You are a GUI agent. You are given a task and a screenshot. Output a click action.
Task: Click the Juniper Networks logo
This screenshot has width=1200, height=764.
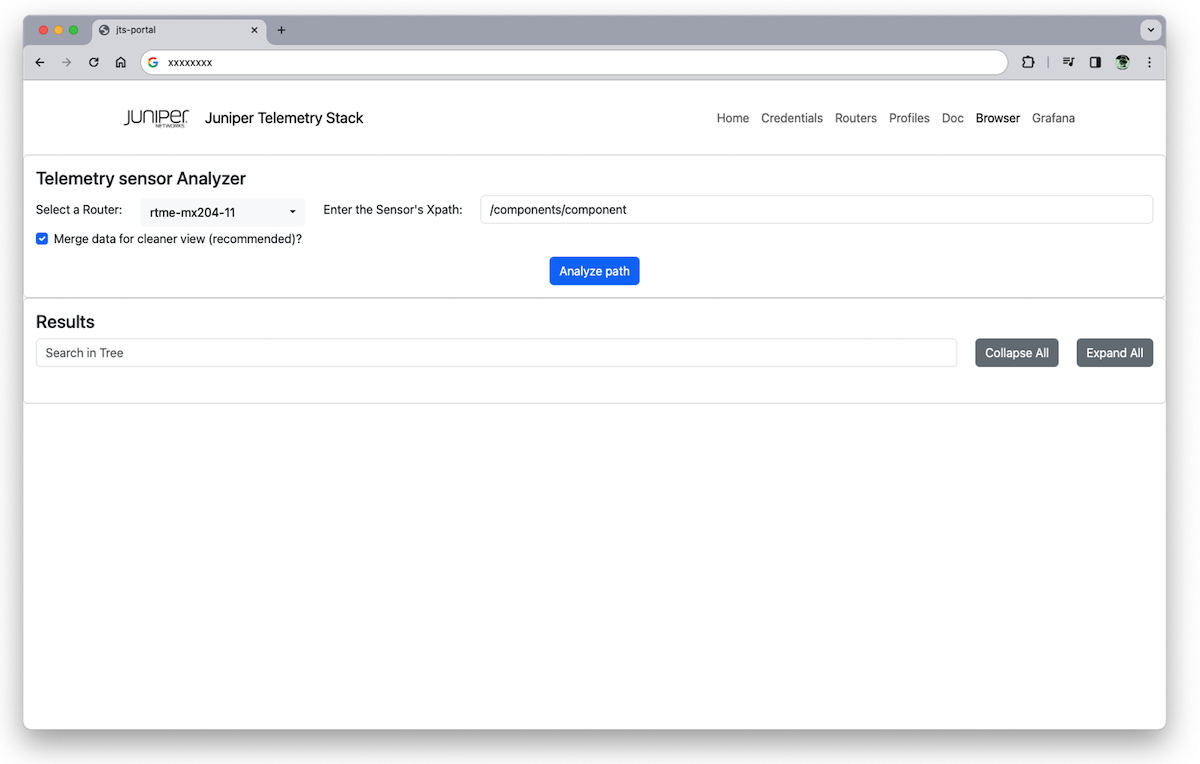(155, 117)
